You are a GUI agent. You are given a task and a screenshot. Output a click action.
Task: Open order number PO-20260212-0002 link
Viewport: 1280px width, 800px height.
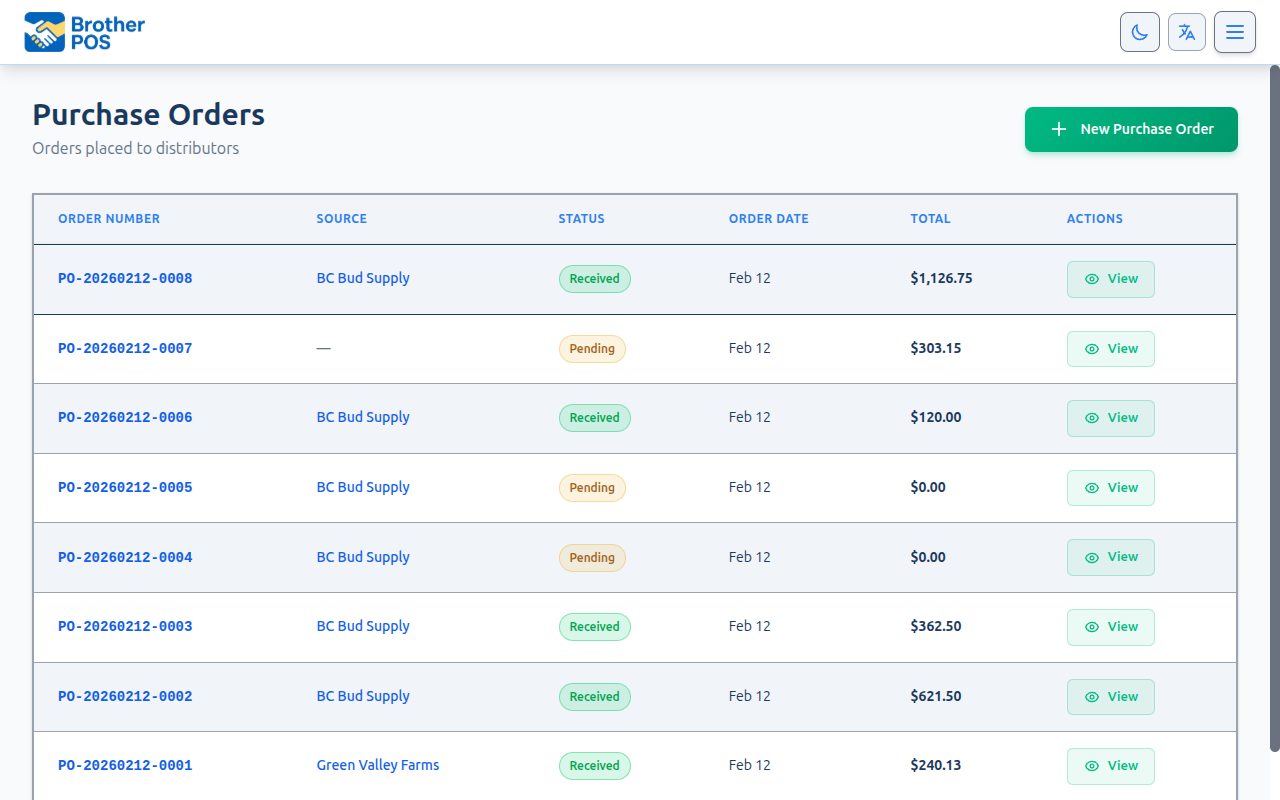(125, 696)
